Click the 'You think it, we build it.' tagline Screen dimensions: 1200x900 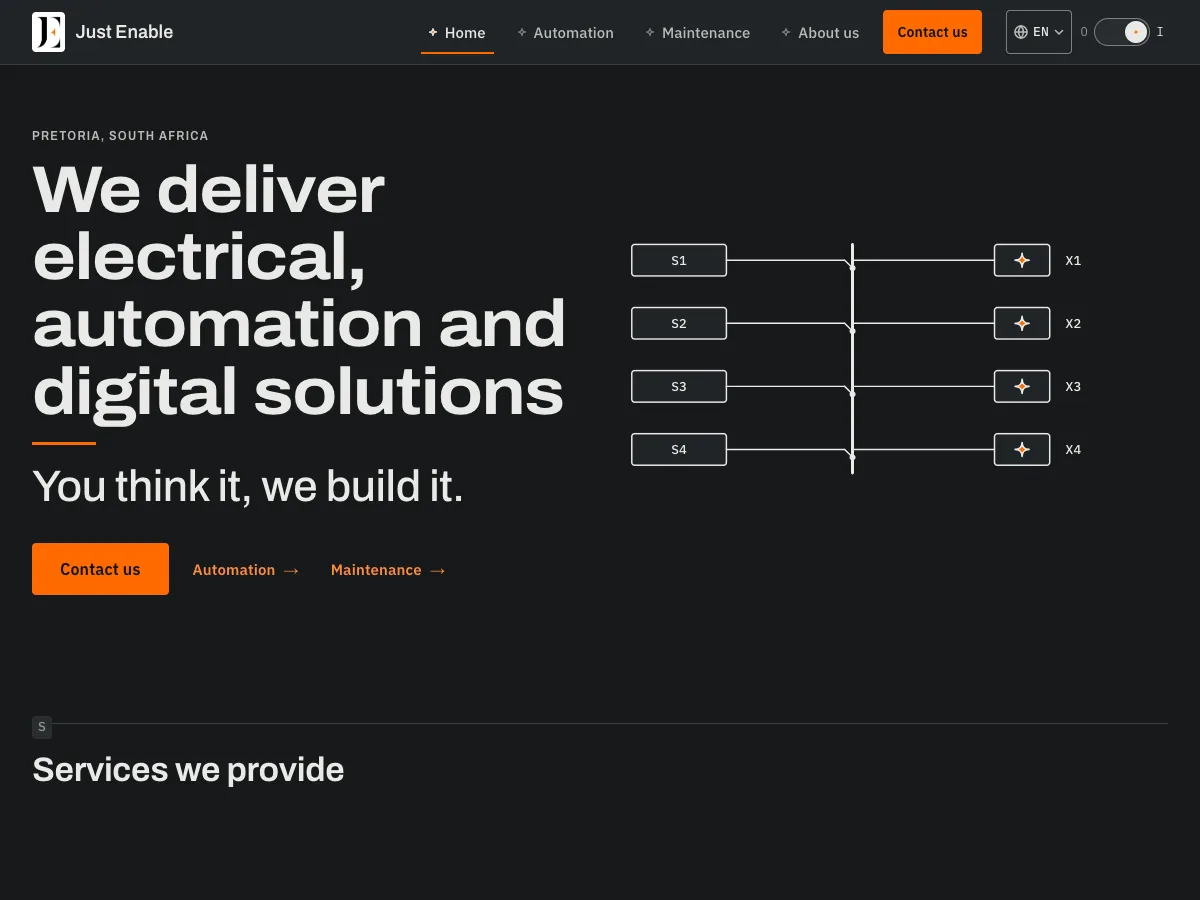(248, 486)
